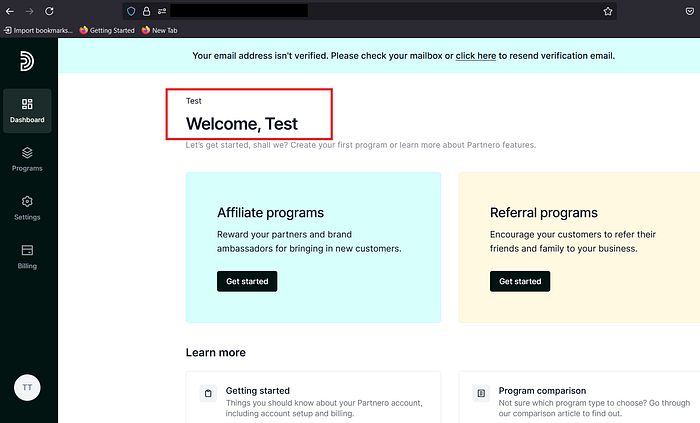Open the Getting Started bookmark

click(x=107, y=30)
